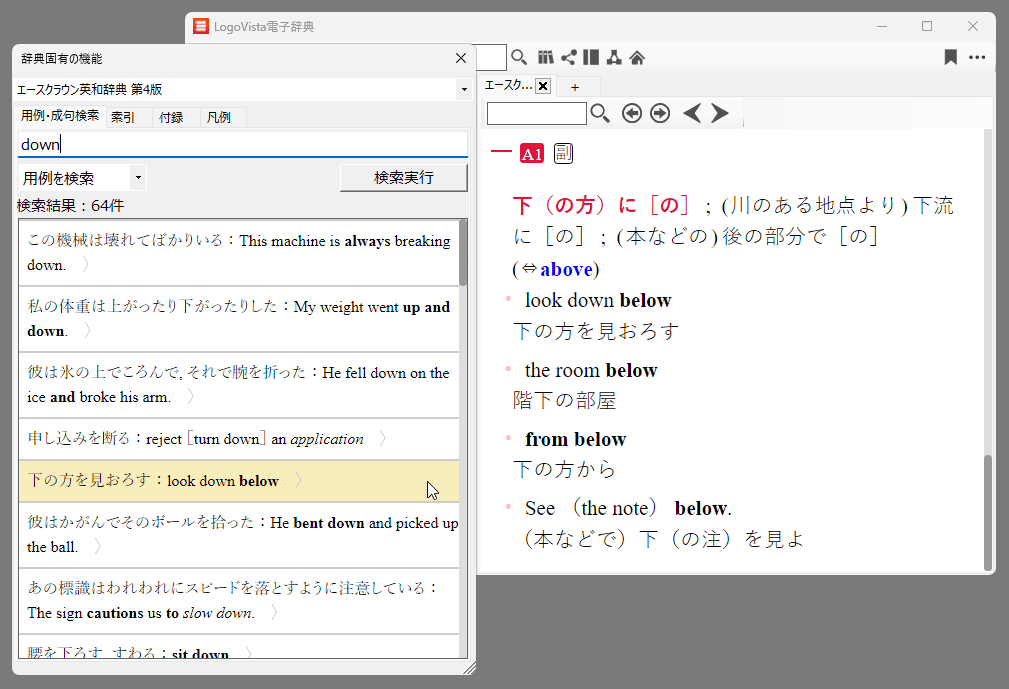Switch to the 索引 tab
The width and height of the screenshot is (1009, 689).
pos(123,117)
